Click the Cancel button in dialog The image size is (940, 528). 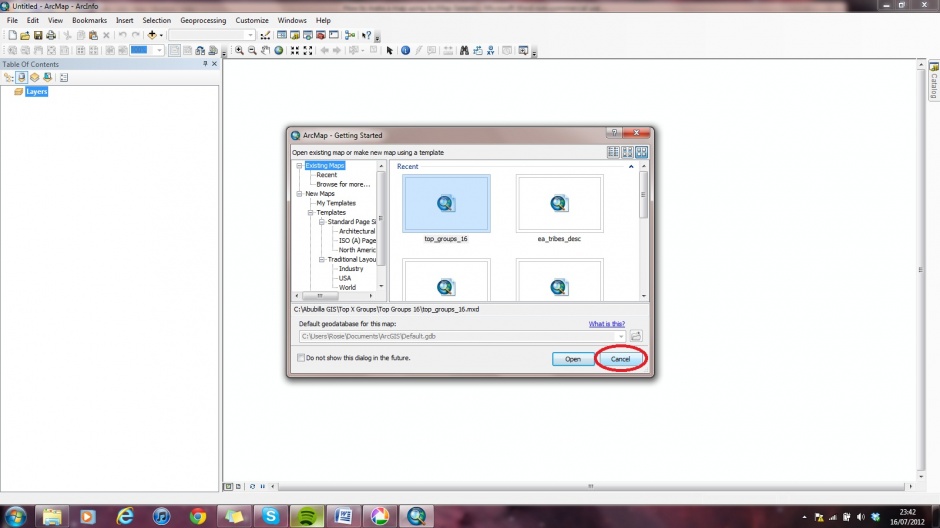(620, 359)
